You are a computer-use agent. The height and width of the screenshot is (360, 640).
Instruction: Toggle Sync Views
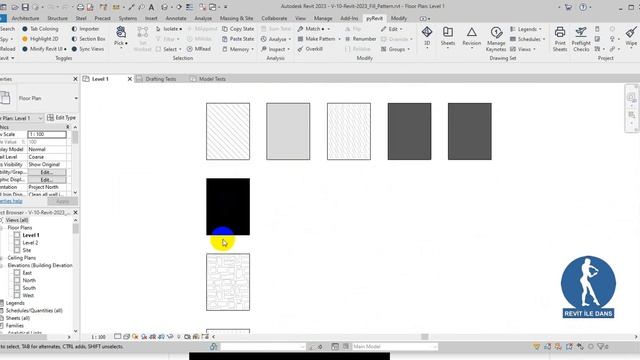(87, 49)
